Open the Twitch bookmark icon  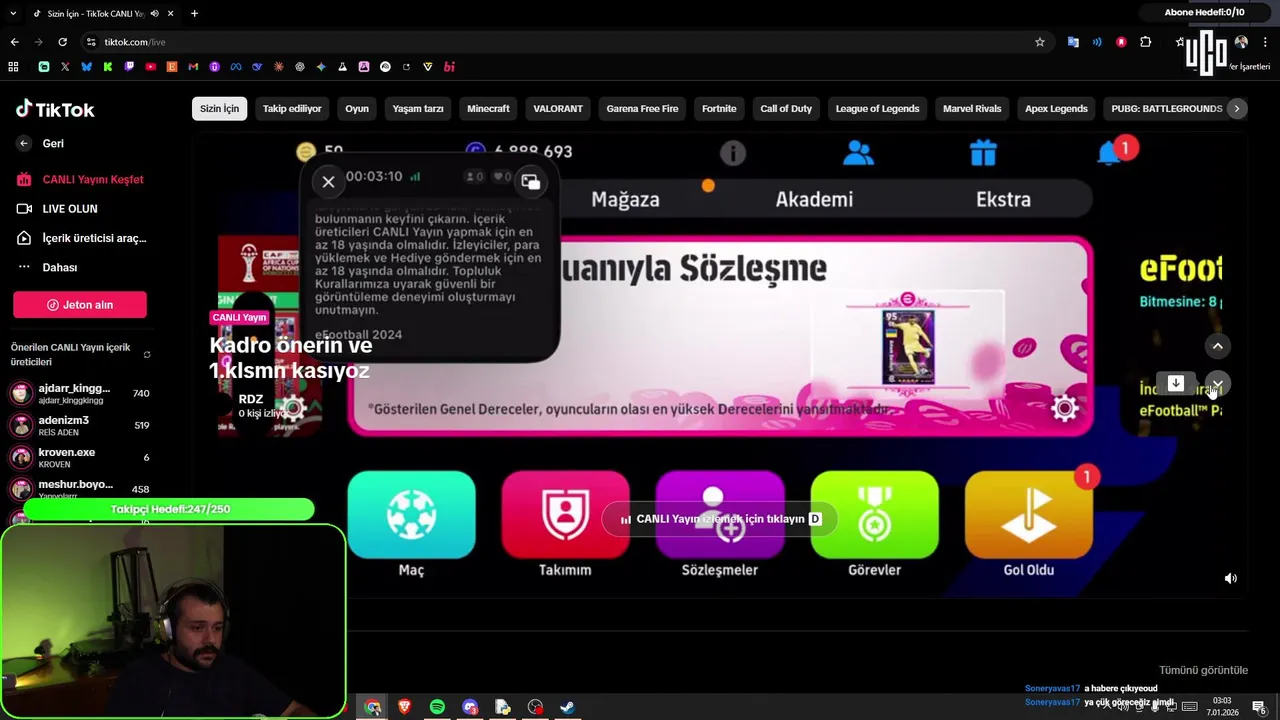click(129, 67)
